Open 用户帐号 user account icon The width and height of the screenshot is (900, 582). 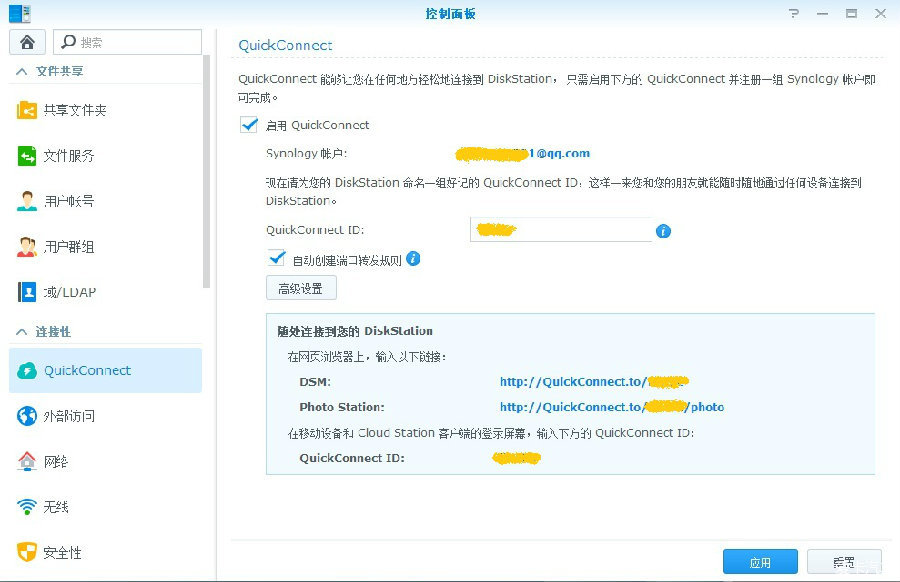coord(27,201)
